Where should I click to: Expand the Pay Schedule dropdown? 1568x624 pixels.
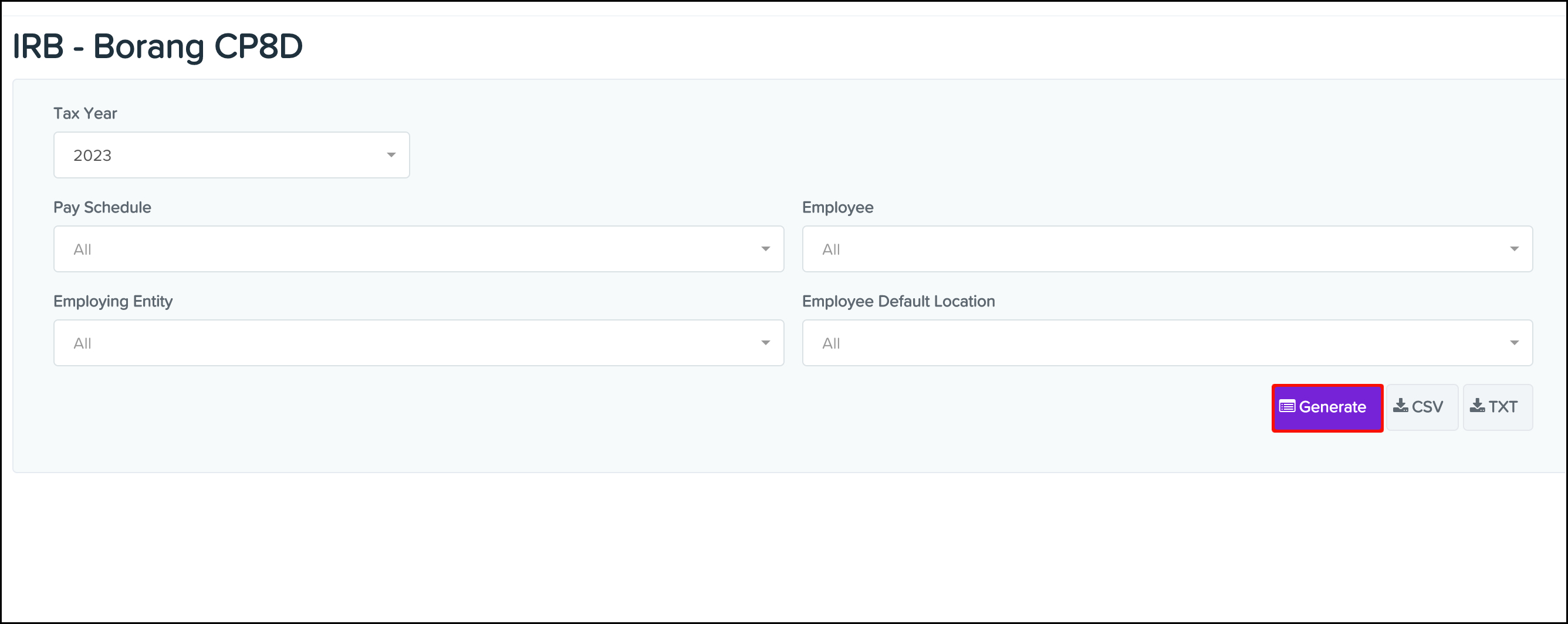click(x=419, y=248)
